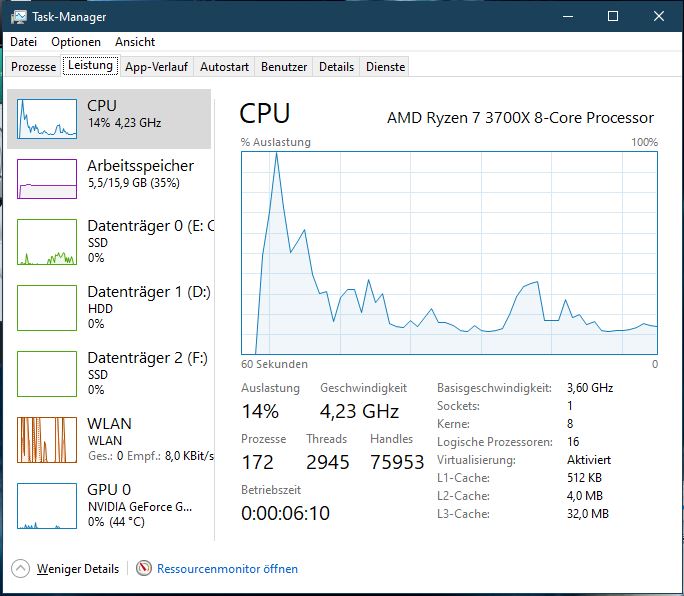Viewport: 684px width, 596px height.
Task: Select the CPU mini graph thumbnail
Action: click(x=47, y=119)
